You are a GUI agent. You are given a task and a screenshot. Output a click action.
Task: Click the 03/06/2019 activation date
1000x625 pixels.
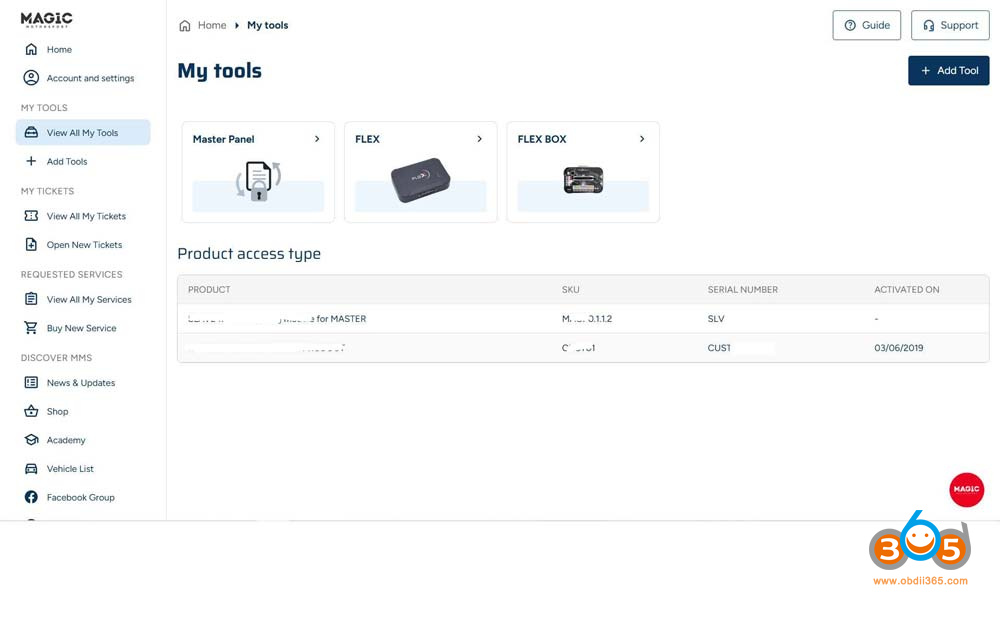click(899, 348)
